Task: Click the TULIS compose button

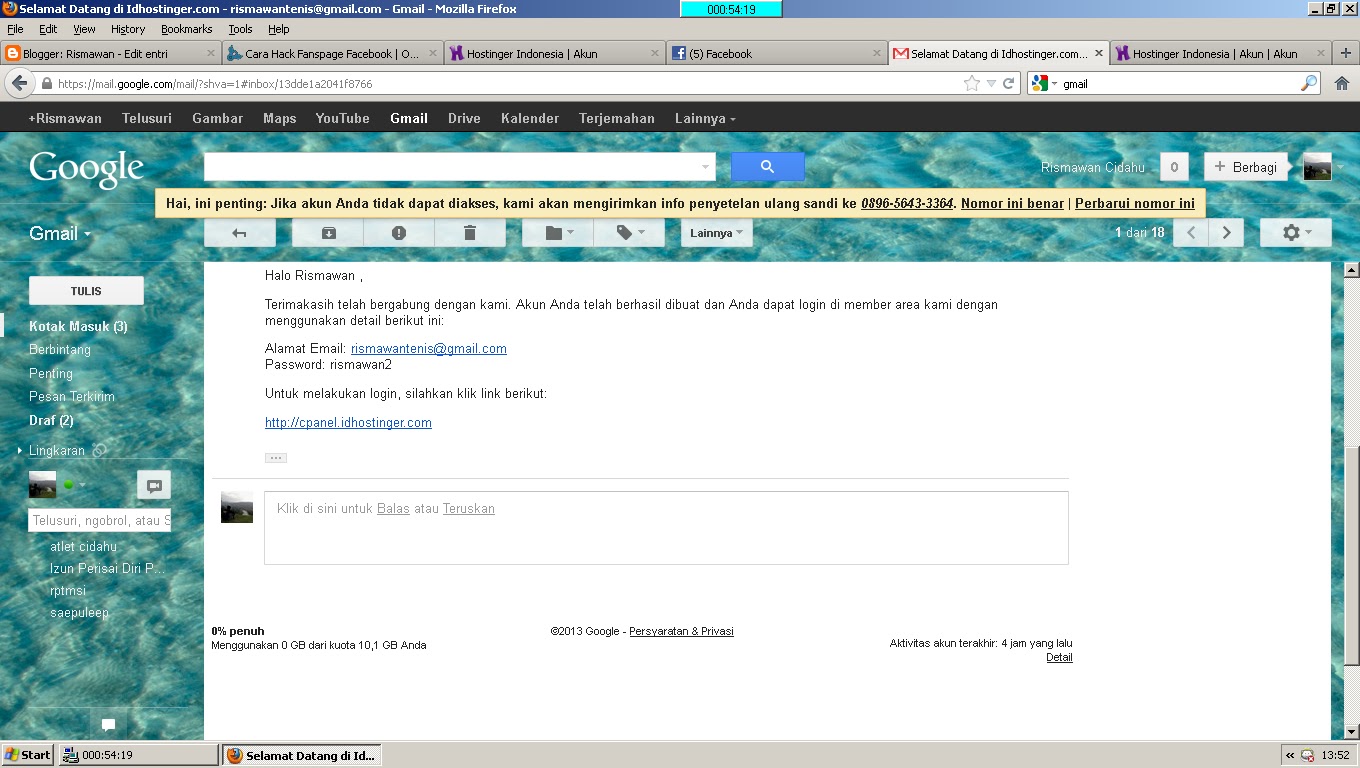Action: [86, 291]
